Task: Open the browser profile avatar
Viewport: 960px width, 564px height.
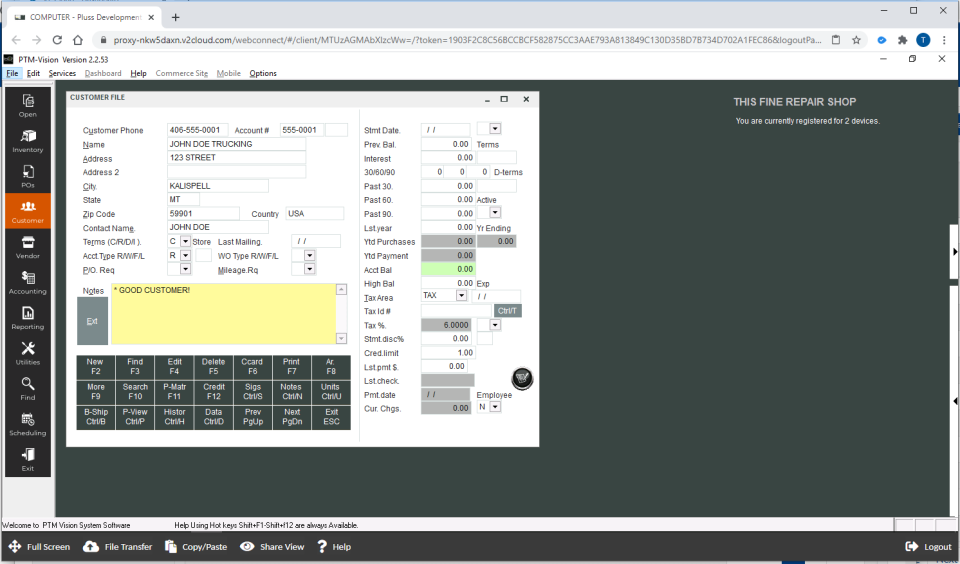Action: [x=923, y=40]
